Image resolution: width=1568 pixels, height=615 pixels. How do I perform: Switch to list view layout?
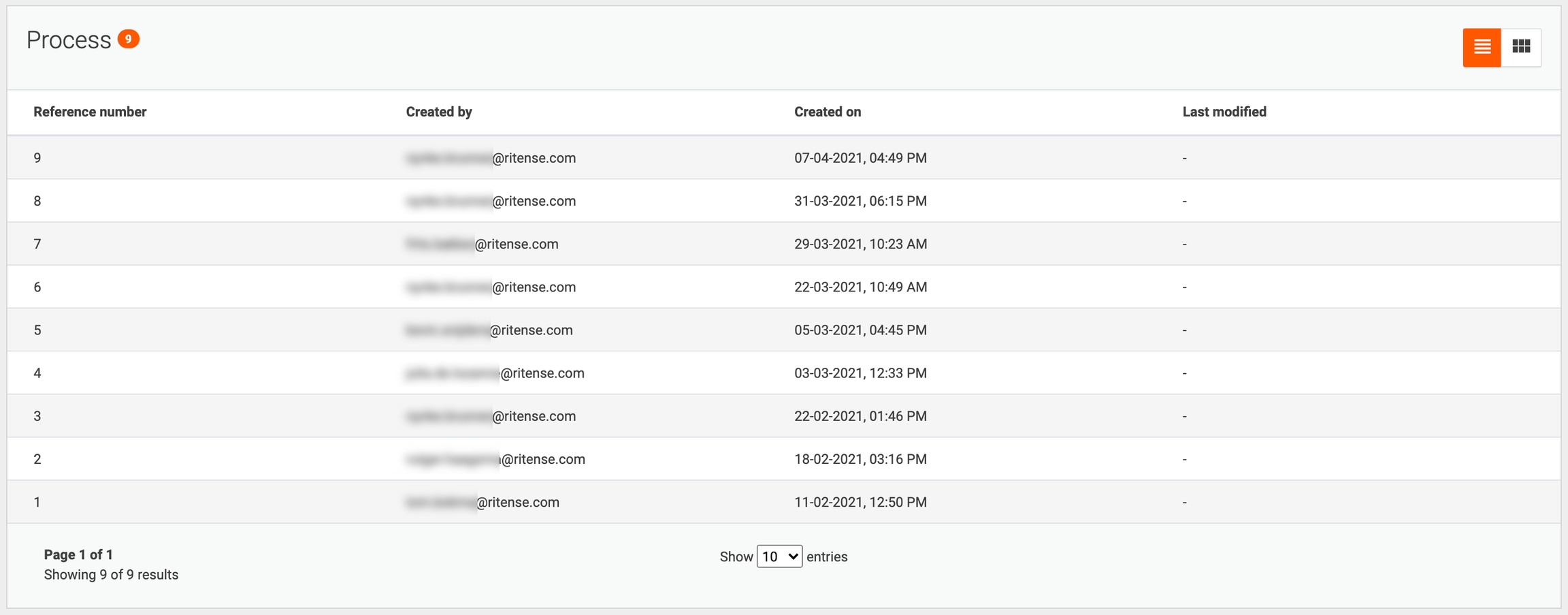tap(1482, 47)
